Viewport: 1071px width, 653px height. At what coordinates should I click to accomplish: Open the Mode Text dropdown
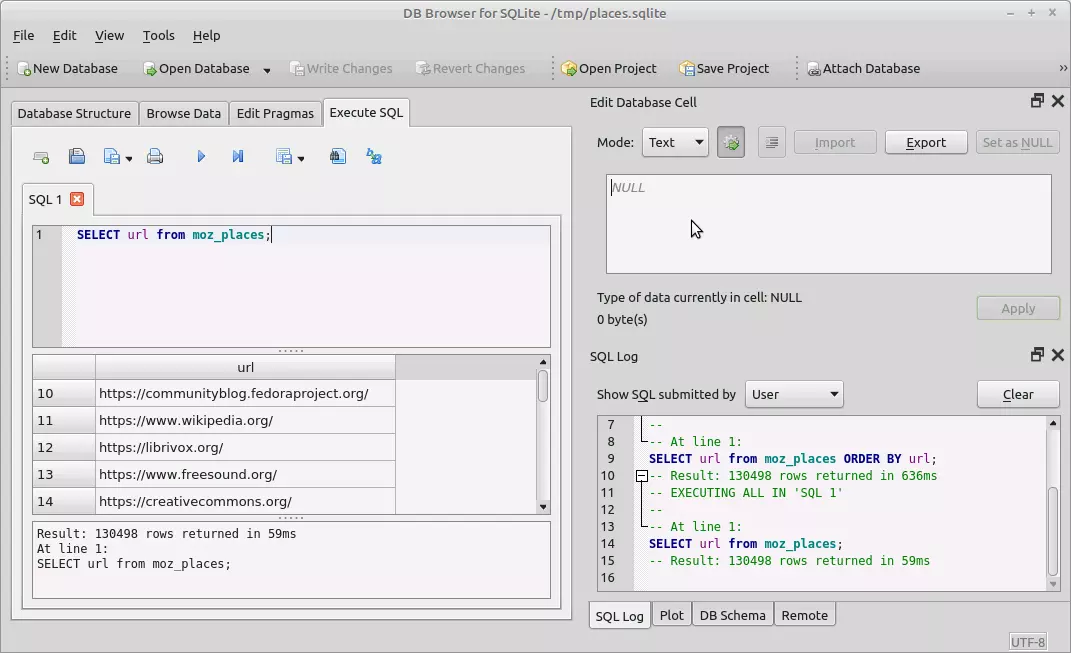coord(675,143)
